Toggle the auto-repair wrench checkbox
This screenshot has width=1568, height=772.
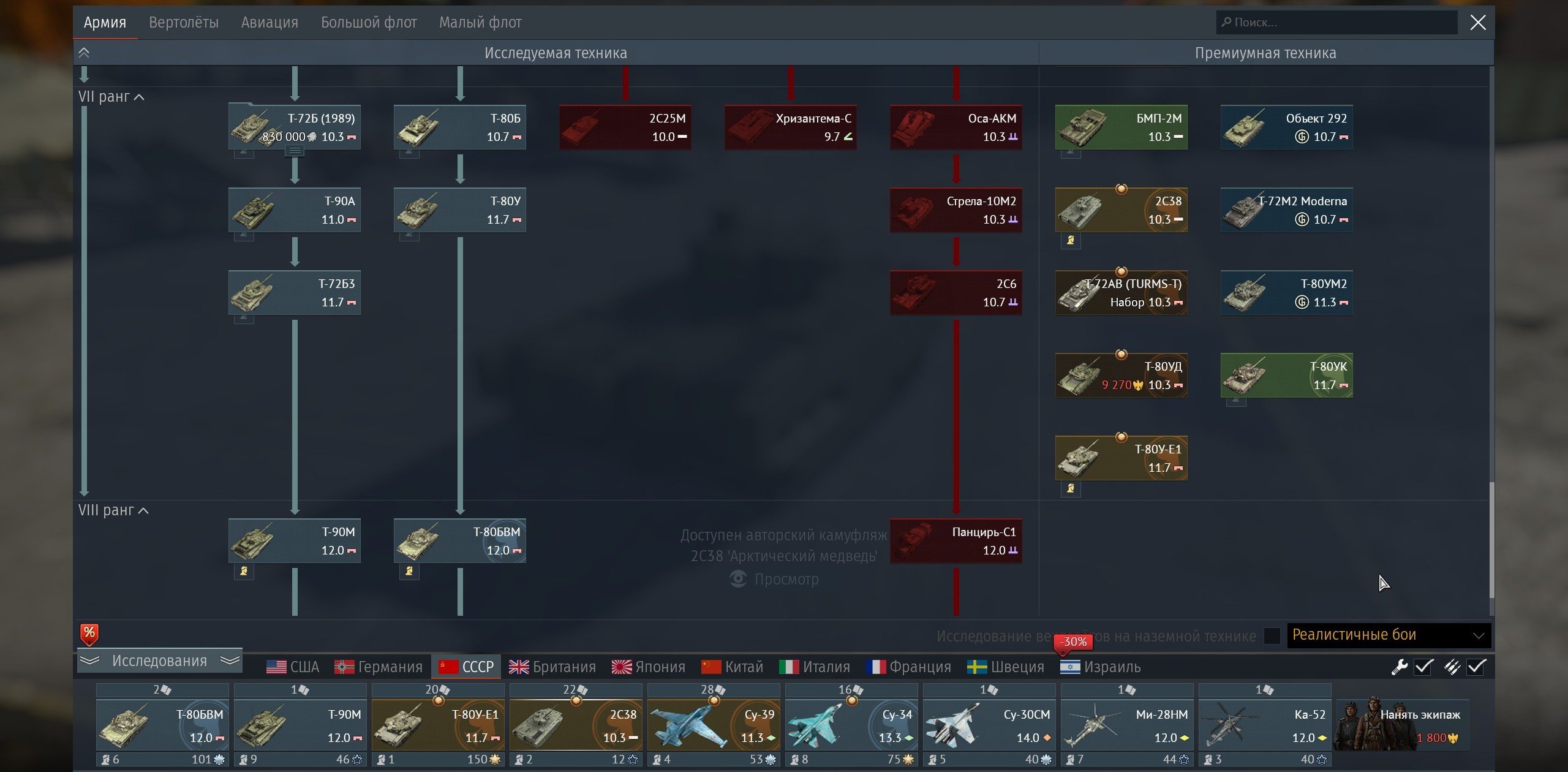point(1423,667)
